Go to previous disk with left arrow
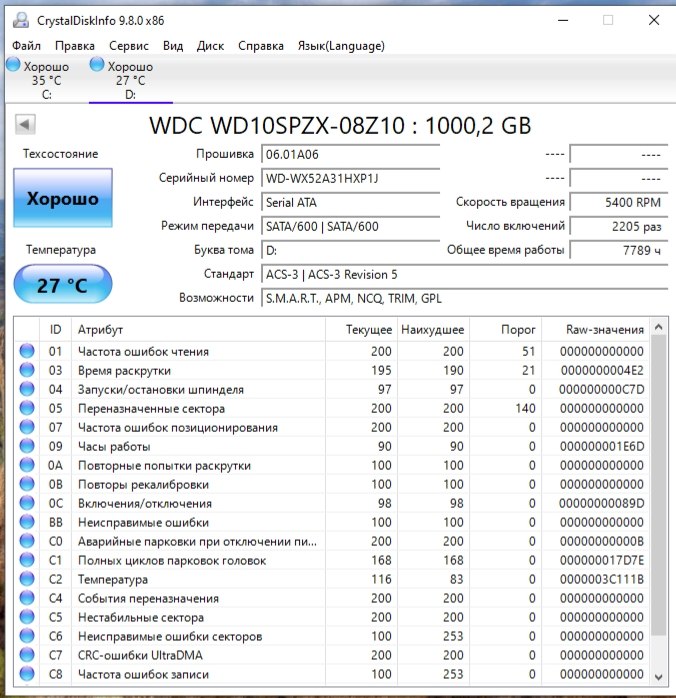 coord(25,124)
